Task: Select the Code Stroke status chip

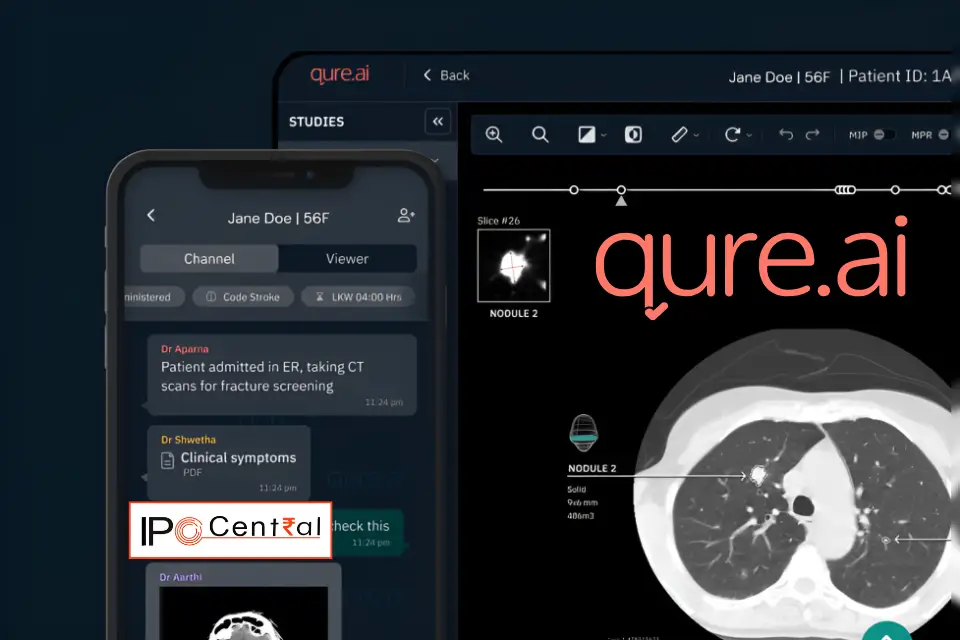Action: pyautogui.click(x=242, y=296)
